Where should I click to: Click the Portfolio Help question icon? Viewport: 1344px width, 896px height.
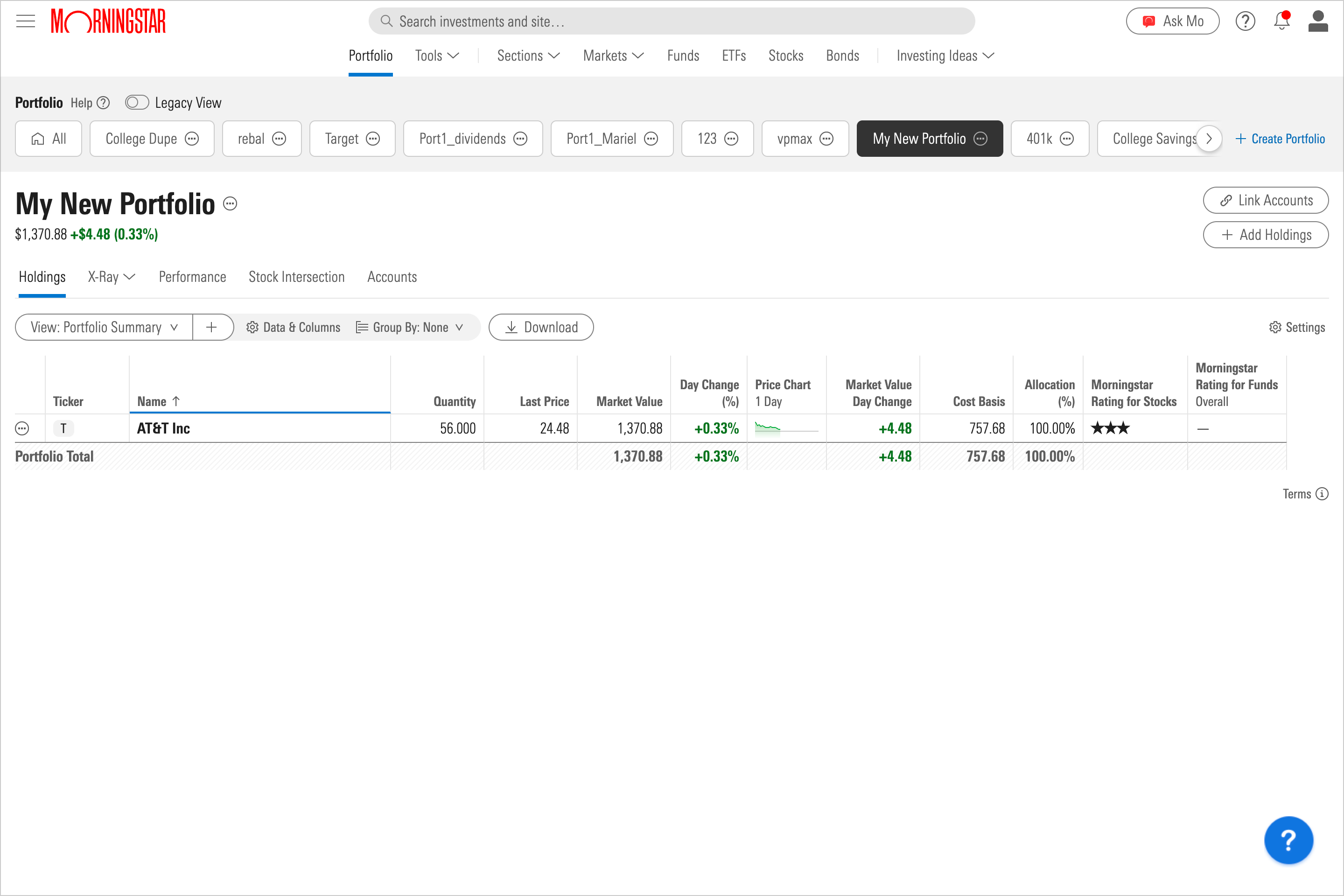[104, 103]
